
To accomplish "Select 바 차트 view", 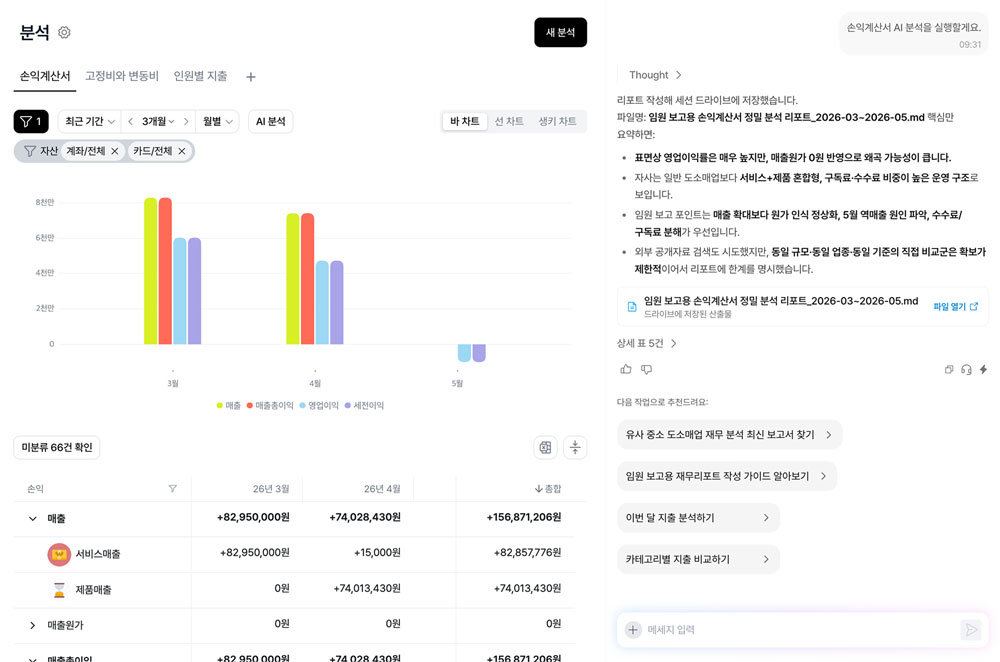I will click(464, 121).
